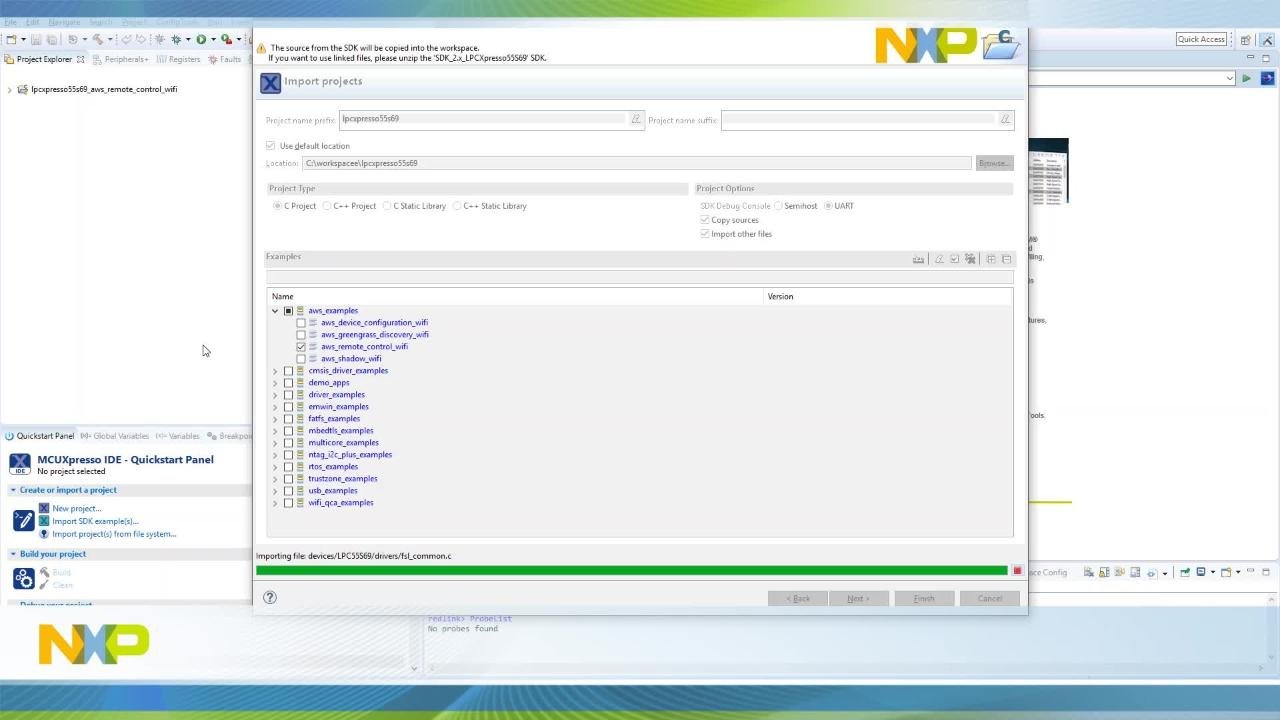Click the Import SDK examples icon
The width and height of the screenshot is (1280, 720).
point(44,521)
